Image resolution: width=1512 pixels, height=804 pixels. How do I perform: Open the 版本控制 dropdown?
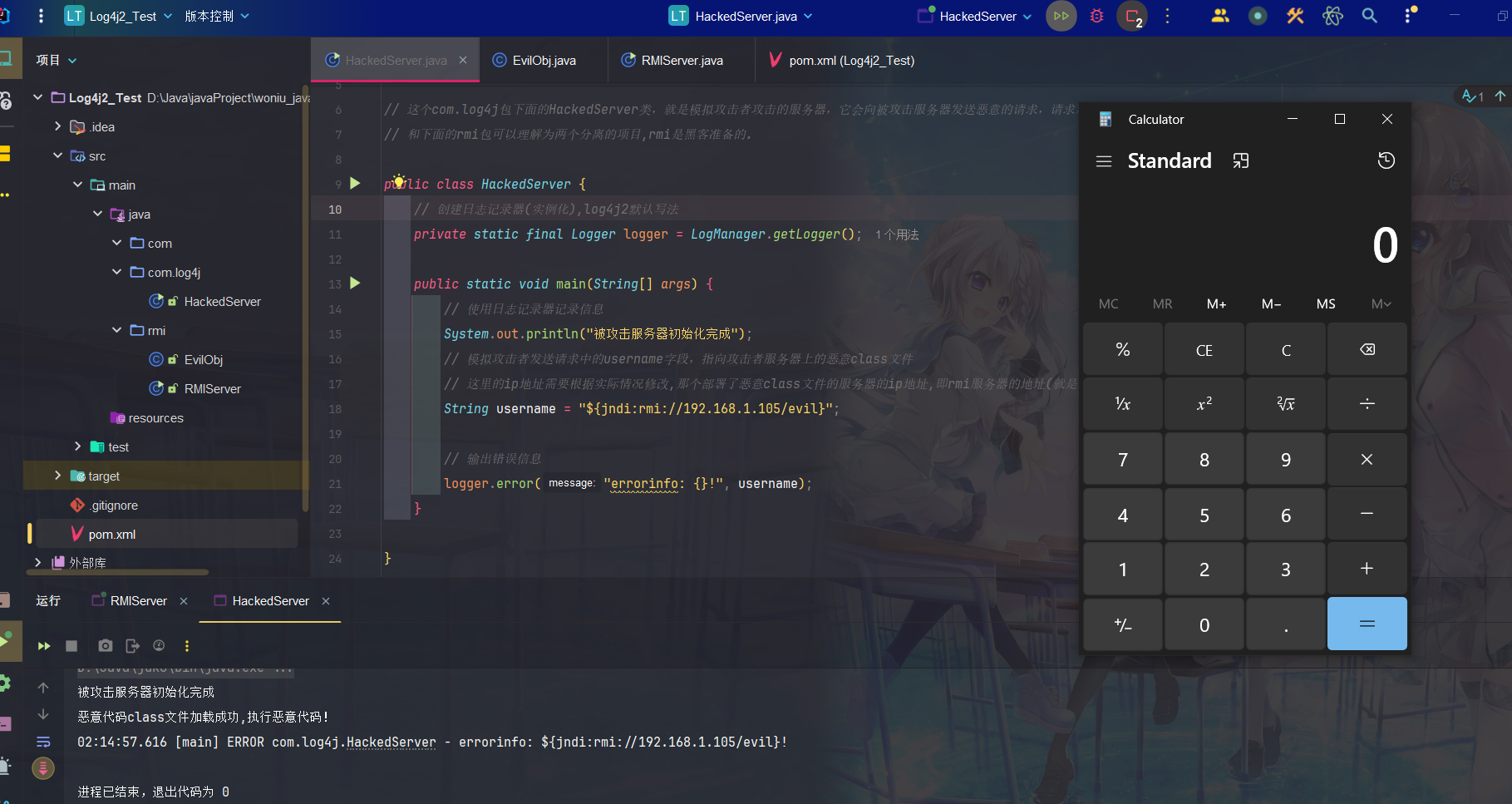coord(217,16)
